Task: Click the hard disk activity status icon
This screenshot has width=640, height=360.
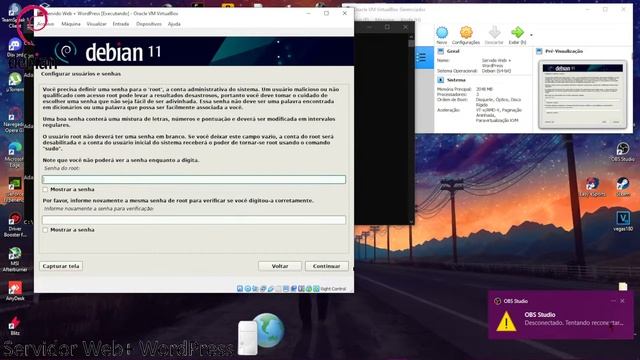Action: [x=240, y=289]
